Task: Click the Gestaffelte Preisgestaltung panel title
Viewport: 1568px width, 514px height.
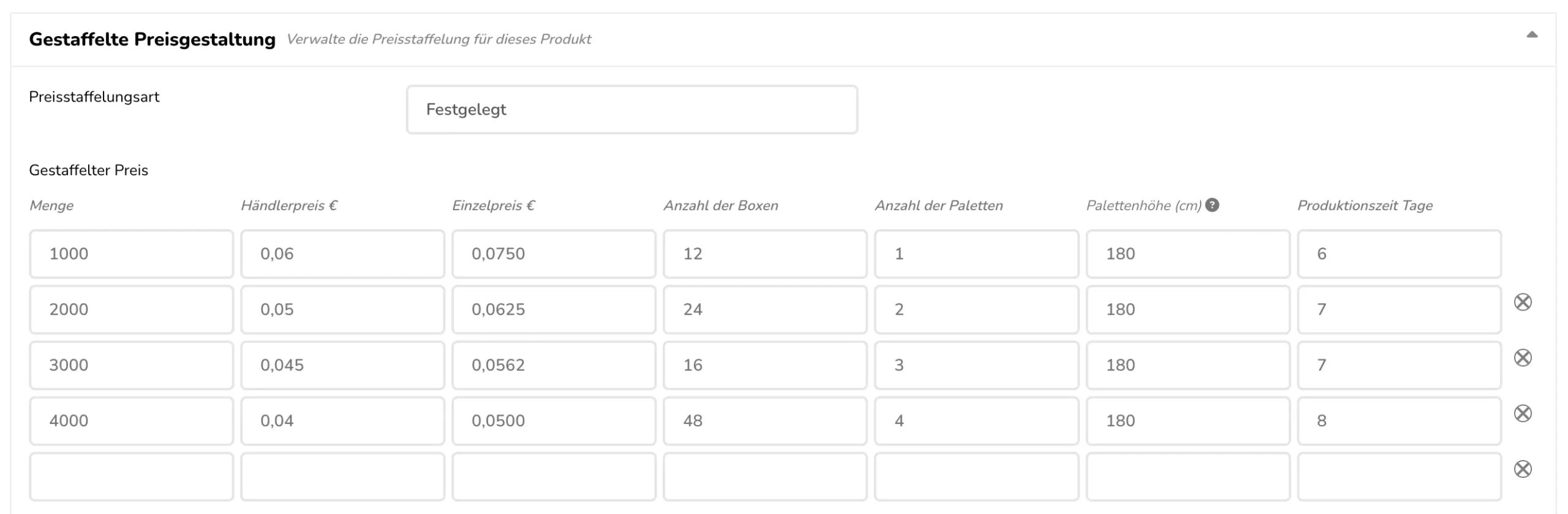Action: (x=152, y=39)
